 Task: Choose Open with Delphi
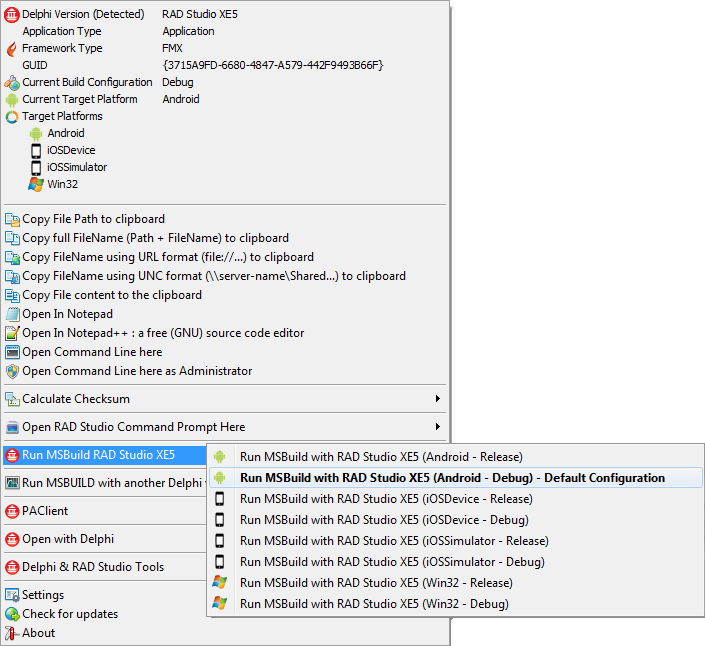point(105,539)
